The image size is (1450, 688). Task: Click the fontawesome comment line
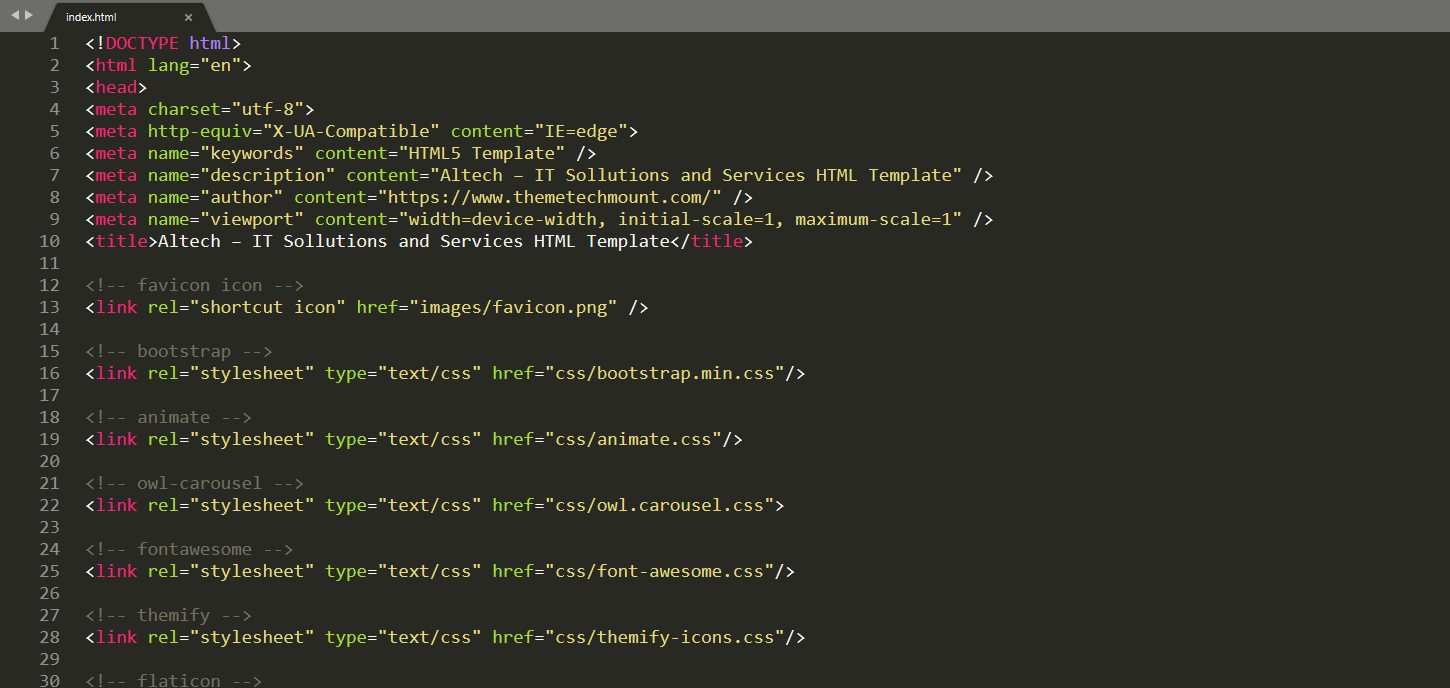coord(189,549)
